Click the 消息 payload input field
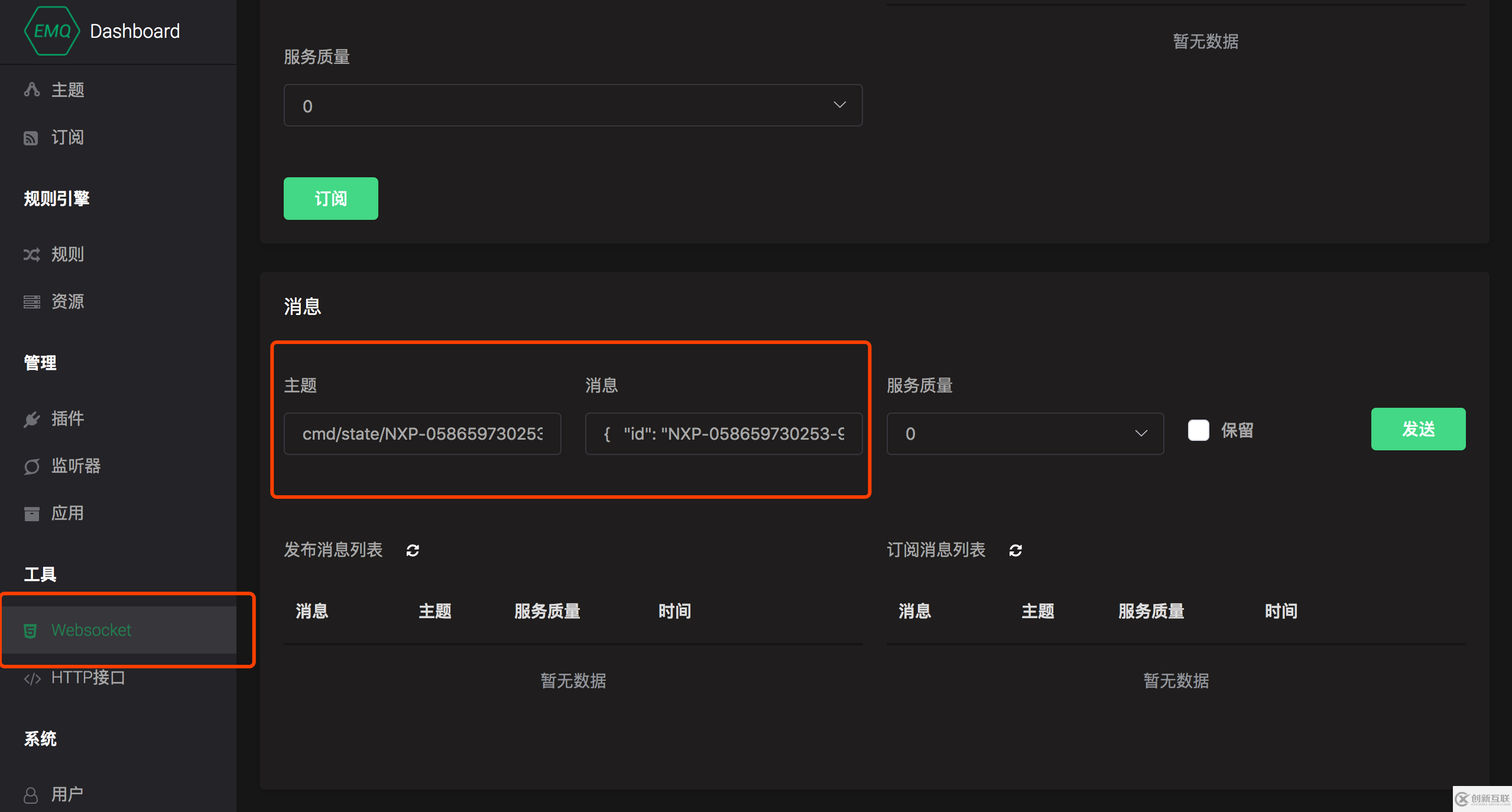The image size is (1512, 812). pyautogui.click(x=723, y=433)
